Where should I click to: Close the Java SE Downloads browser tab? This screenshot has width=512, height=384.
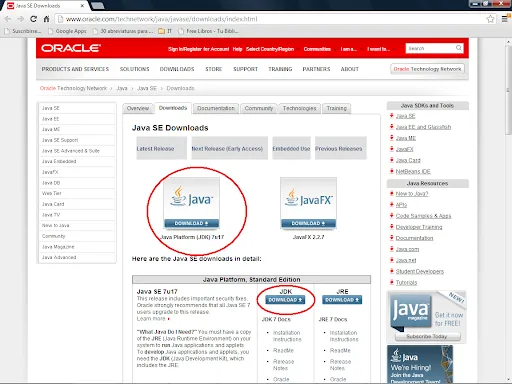click(x=82, y=6)
